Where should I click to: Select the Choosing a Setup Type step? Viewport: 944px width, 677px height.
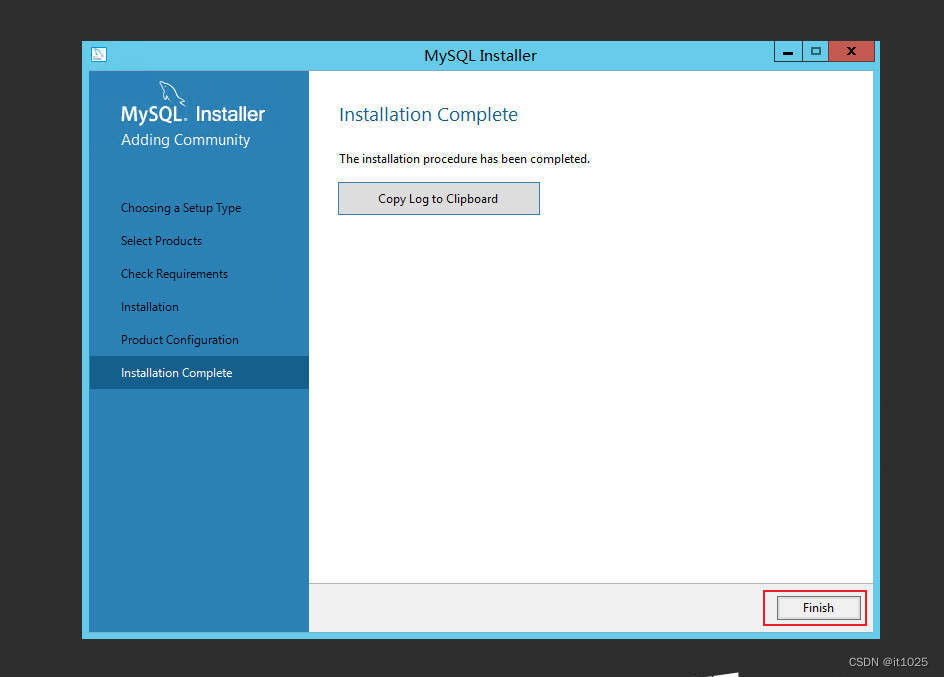pyautogui.click(x=181, y=208)
